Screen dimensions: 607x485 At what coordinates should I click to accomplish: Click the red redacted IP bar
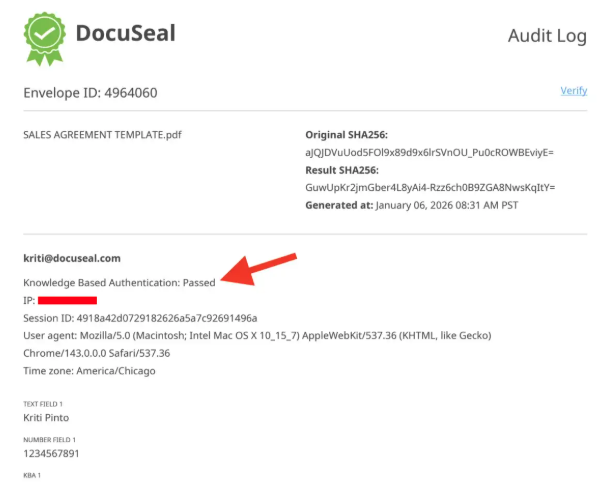(x=67, y=300)
